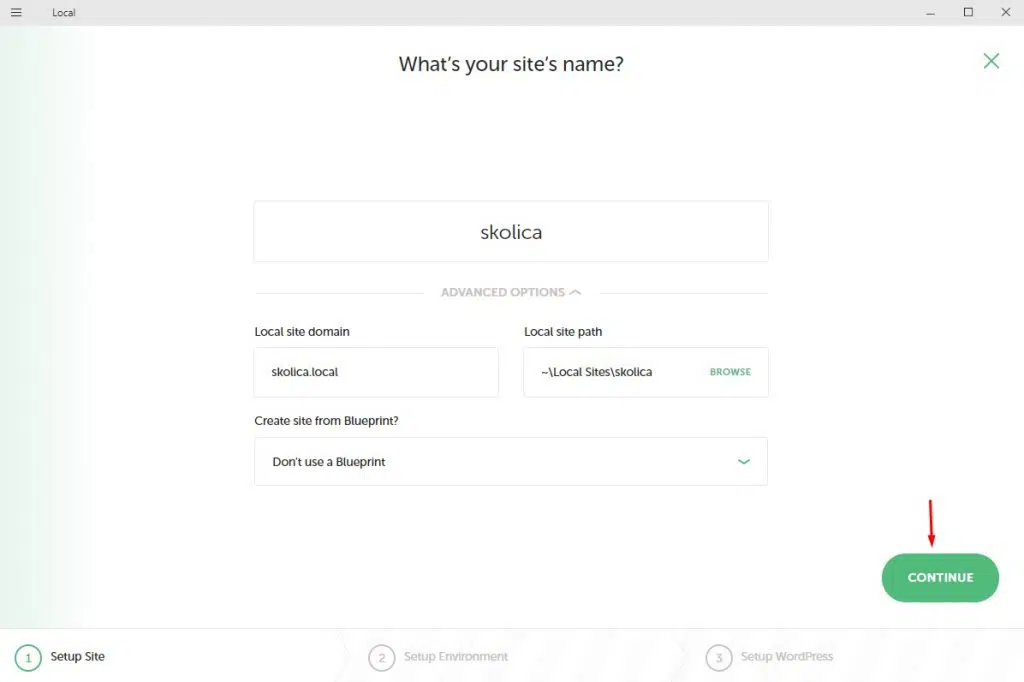
Task: Click Browse to choose the site path
Action: pos(730,372)
